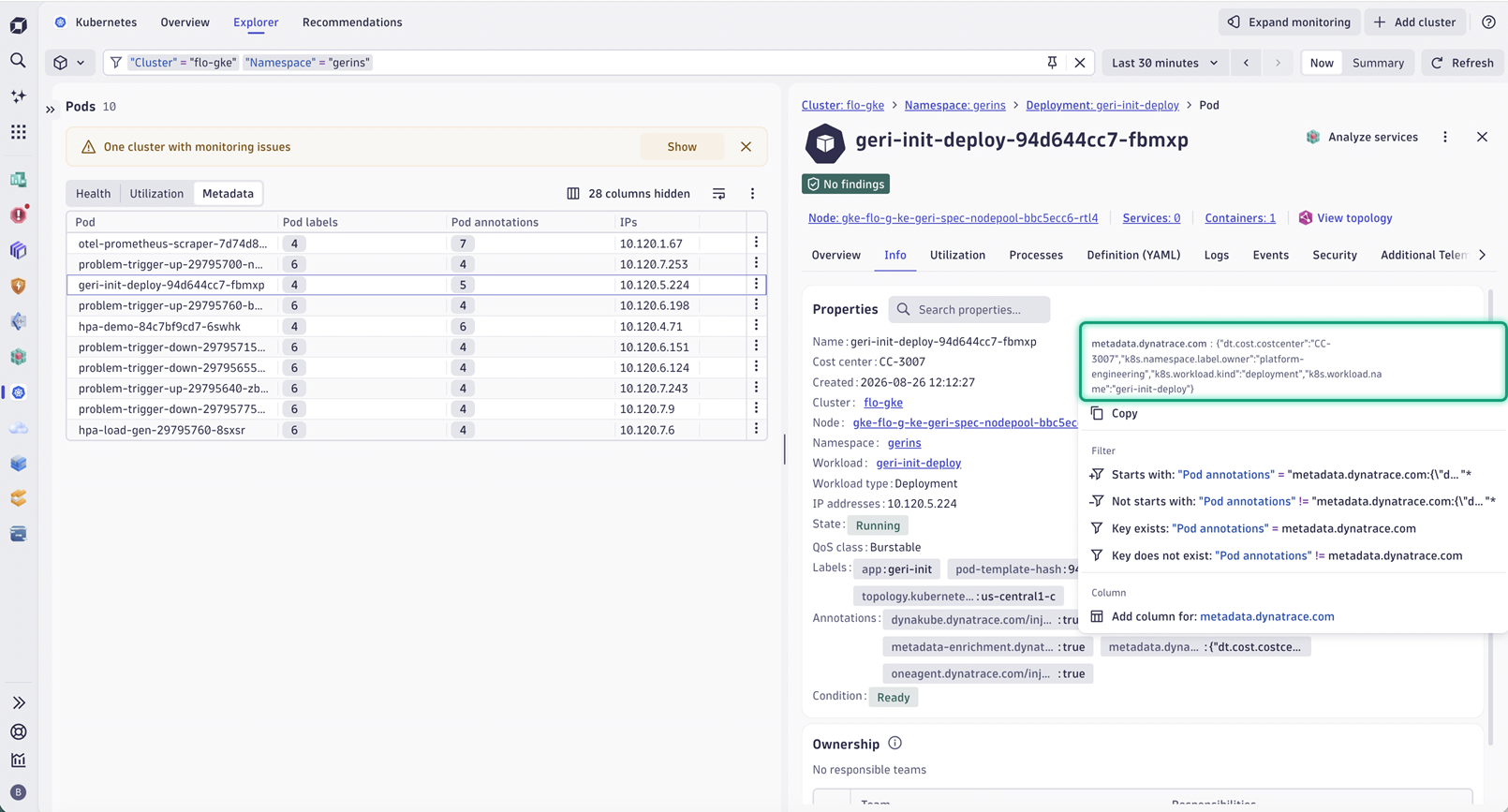Switch to the Utilization view toggle in Pods
The height and width of the screenshot is (812, 1508).
156,194
